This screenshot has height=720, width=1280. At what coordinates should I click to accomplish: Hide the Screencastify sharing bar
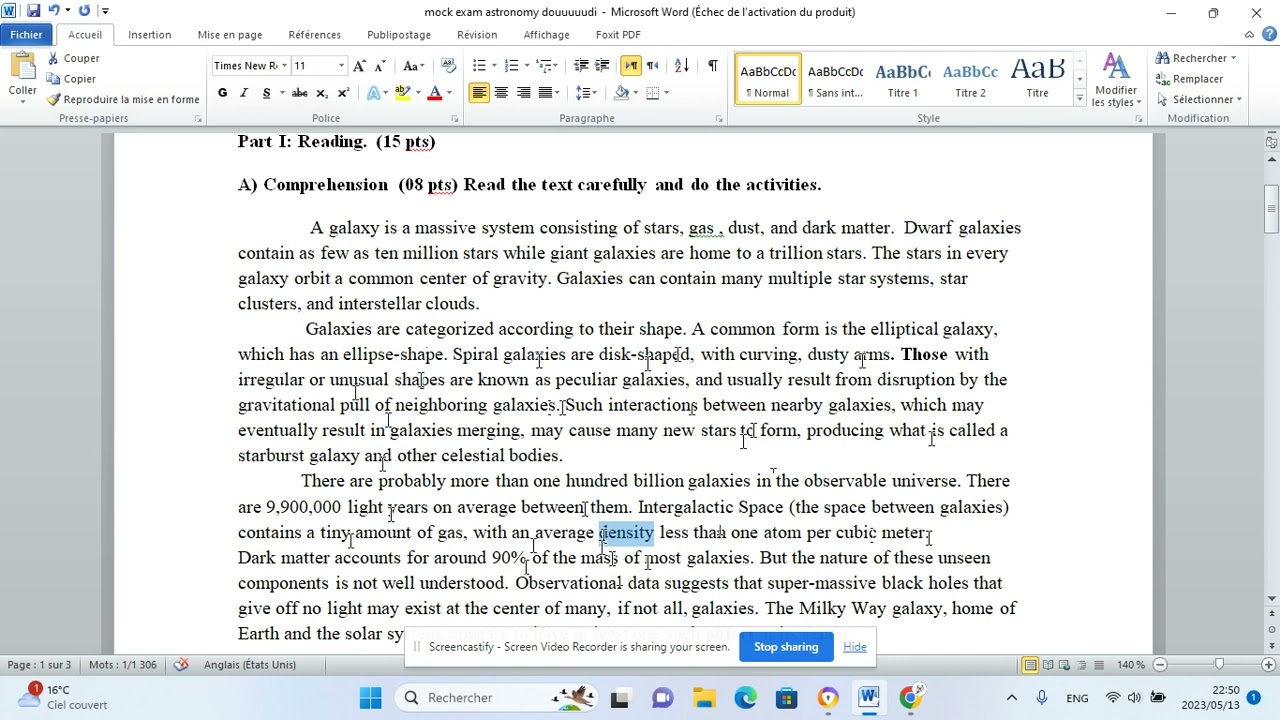[x=855, y=647]
